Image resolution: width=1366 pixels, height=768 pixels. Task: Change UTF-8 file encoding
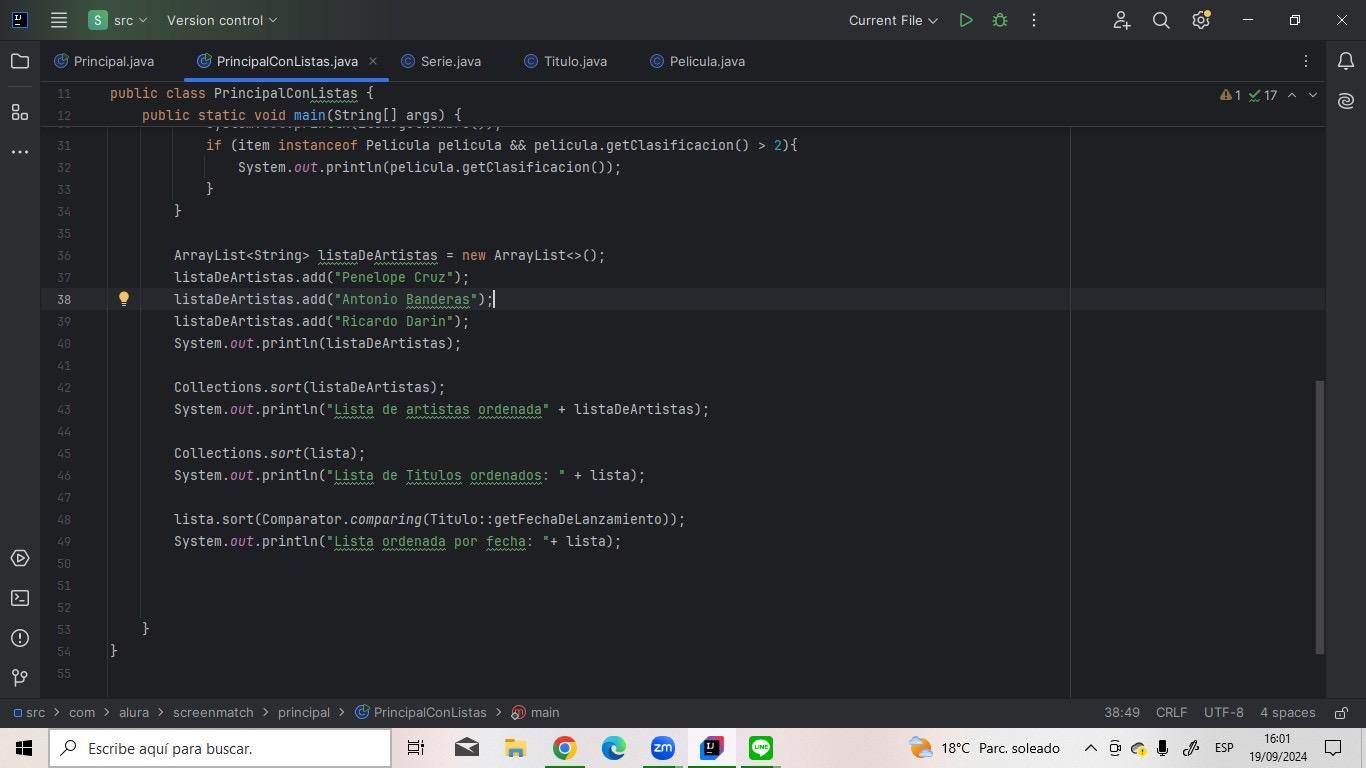coord(1224,712)
